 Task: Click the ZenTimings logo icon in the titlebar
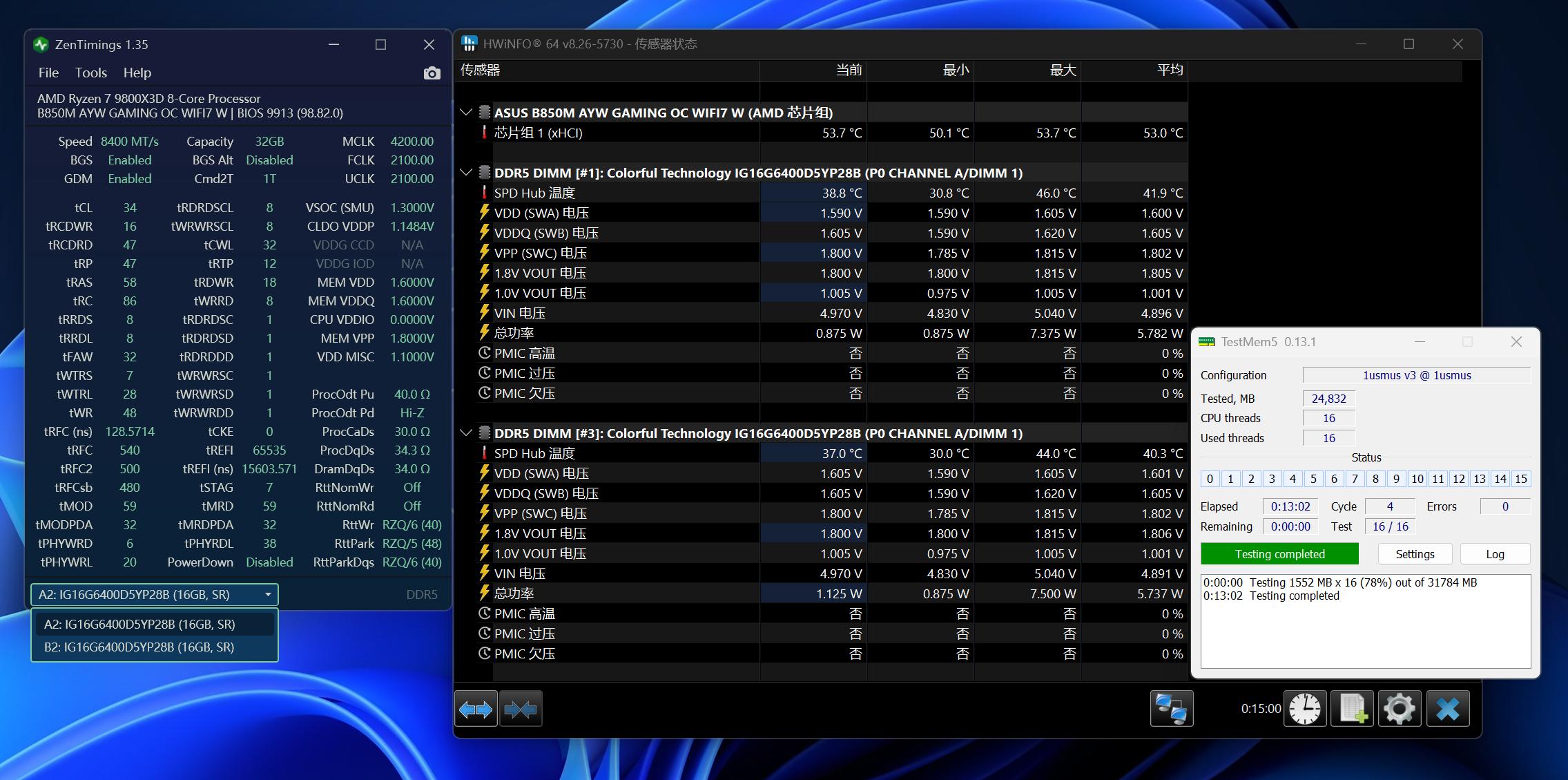pyautogui.click(x=42, y=44)
